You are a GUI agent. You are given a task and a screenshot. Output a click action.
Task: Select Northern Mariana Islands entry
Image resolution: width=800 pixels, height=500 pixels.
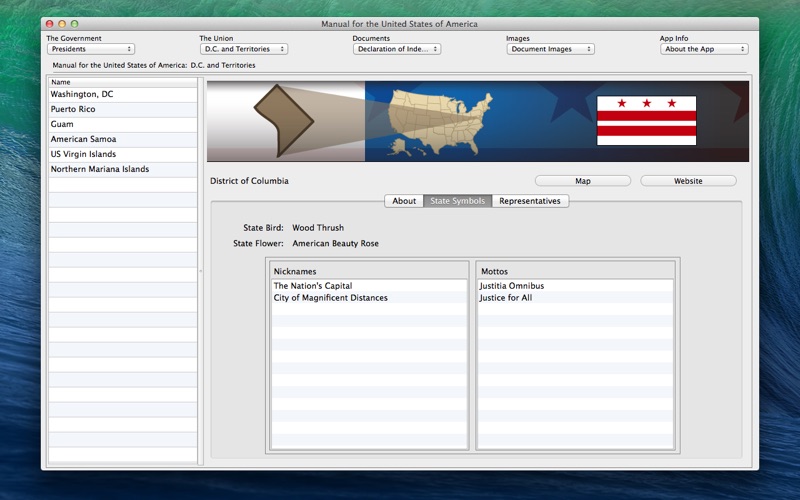click(x=100, y=169)
